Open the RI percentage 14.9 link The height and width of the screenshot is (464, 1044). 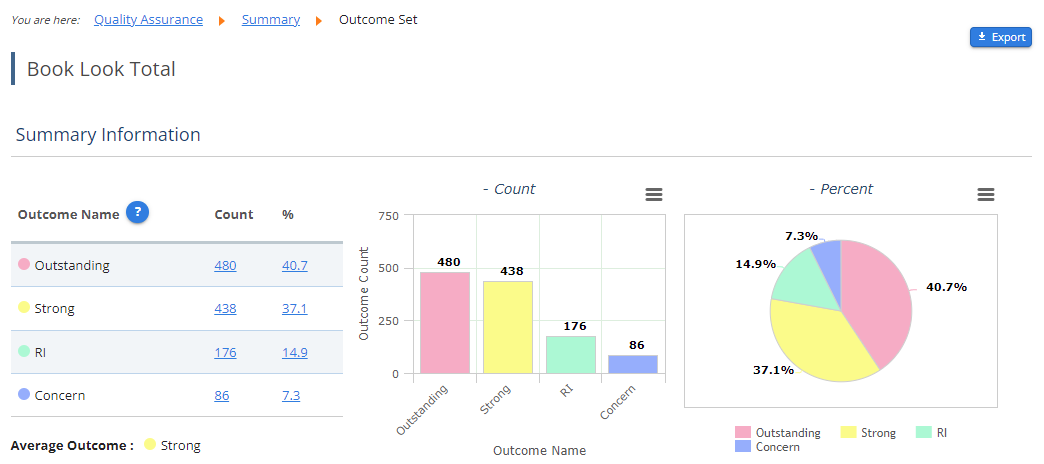click(x=295, y=352)
